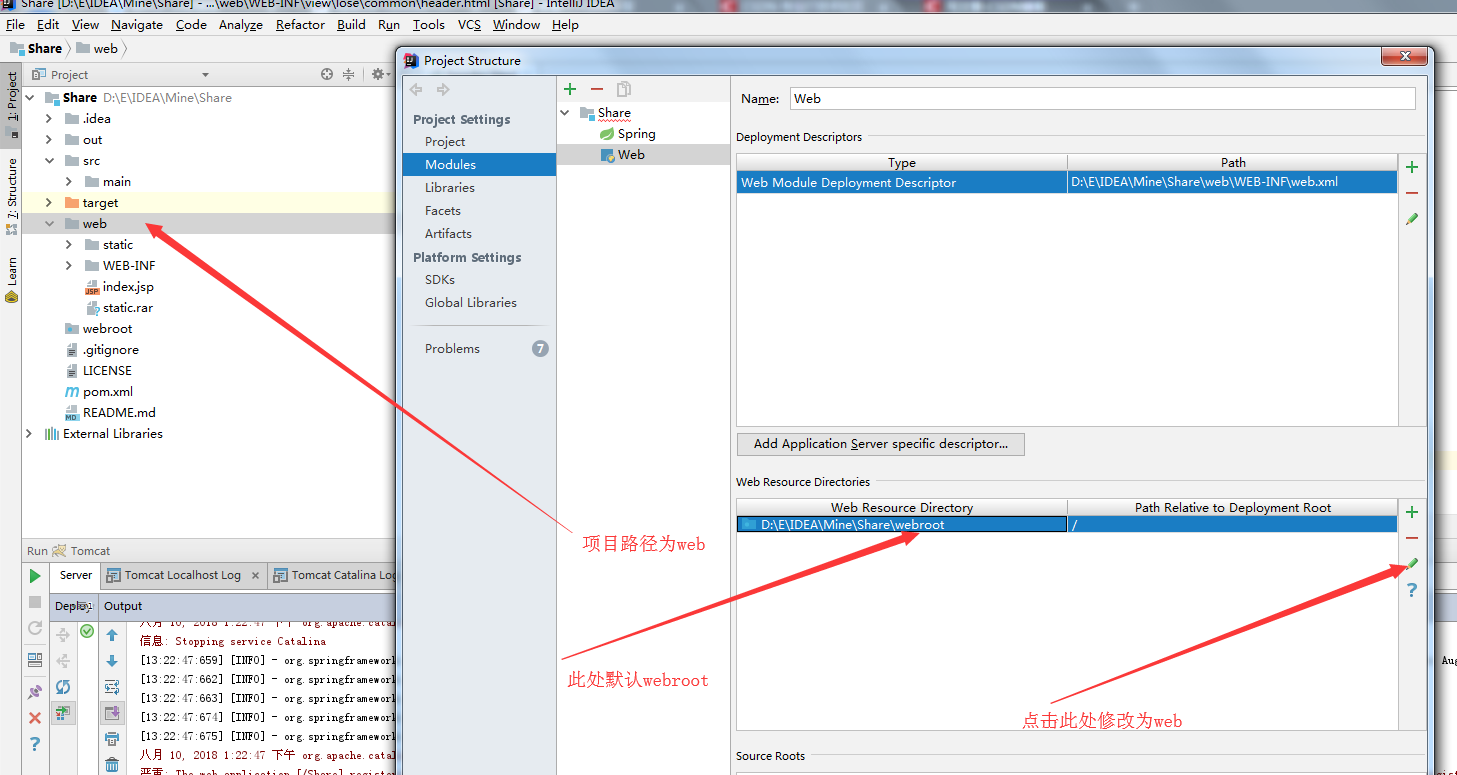Click the rerun circular arrow in Run panel
This screenshot has width=1457, height=775.
(35, 628)
